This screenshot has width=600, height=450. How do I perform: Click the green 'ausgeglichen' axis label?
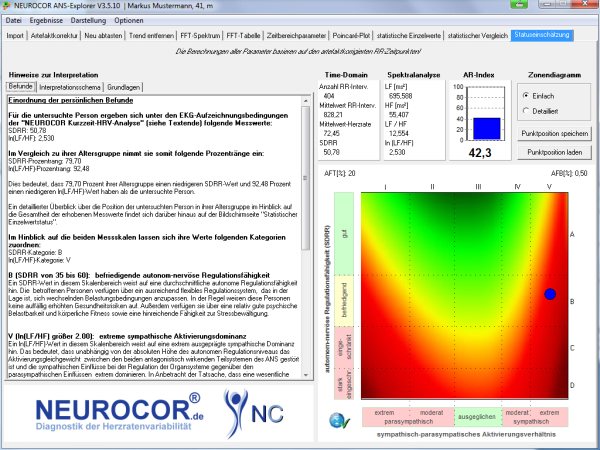[x=478, y=417]
